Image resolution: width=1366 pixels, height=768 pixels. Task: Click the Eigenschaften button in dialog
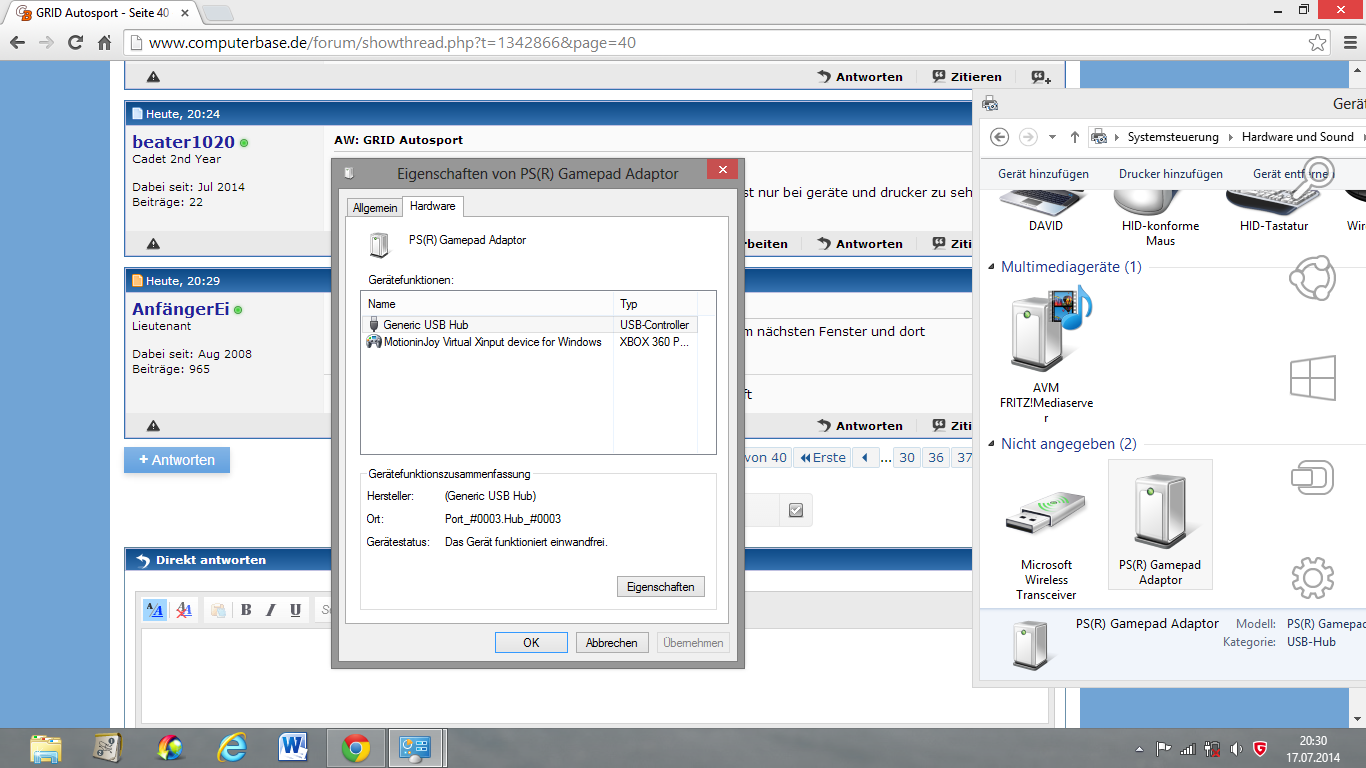[661, 587]
